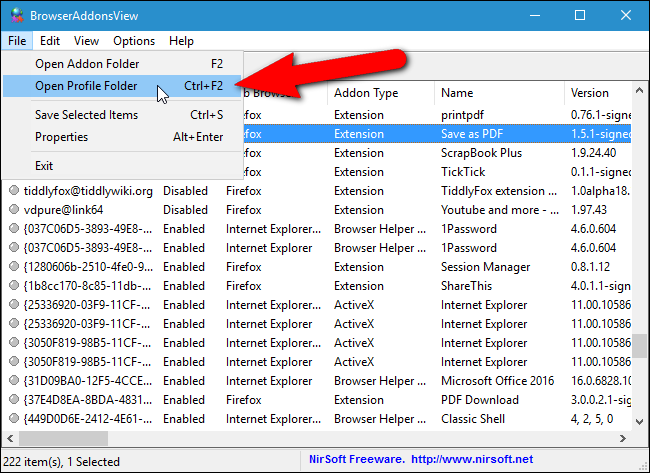Screen dimensions: 650x473
Task: Click the icon beside {1b8cc170-8c85-11db-...
Action: (14, 285)
